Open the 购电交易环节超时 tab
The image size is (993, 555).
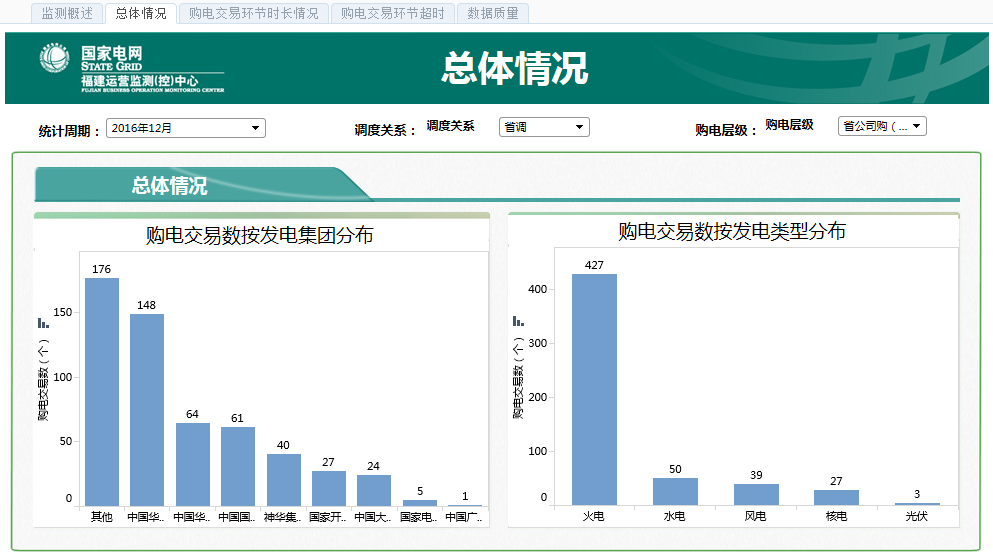pyautogui.click(x=393, y=14)
